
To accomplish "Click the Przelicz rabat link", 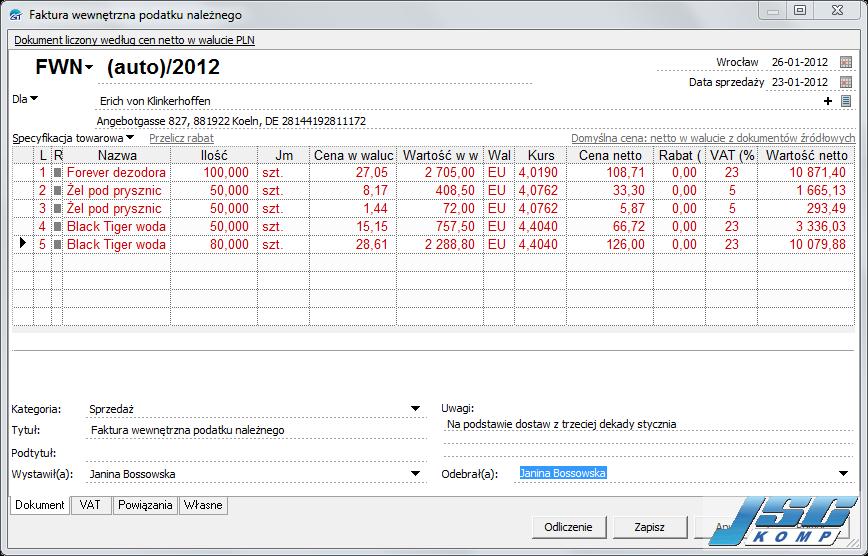I will tap(182, 138).
